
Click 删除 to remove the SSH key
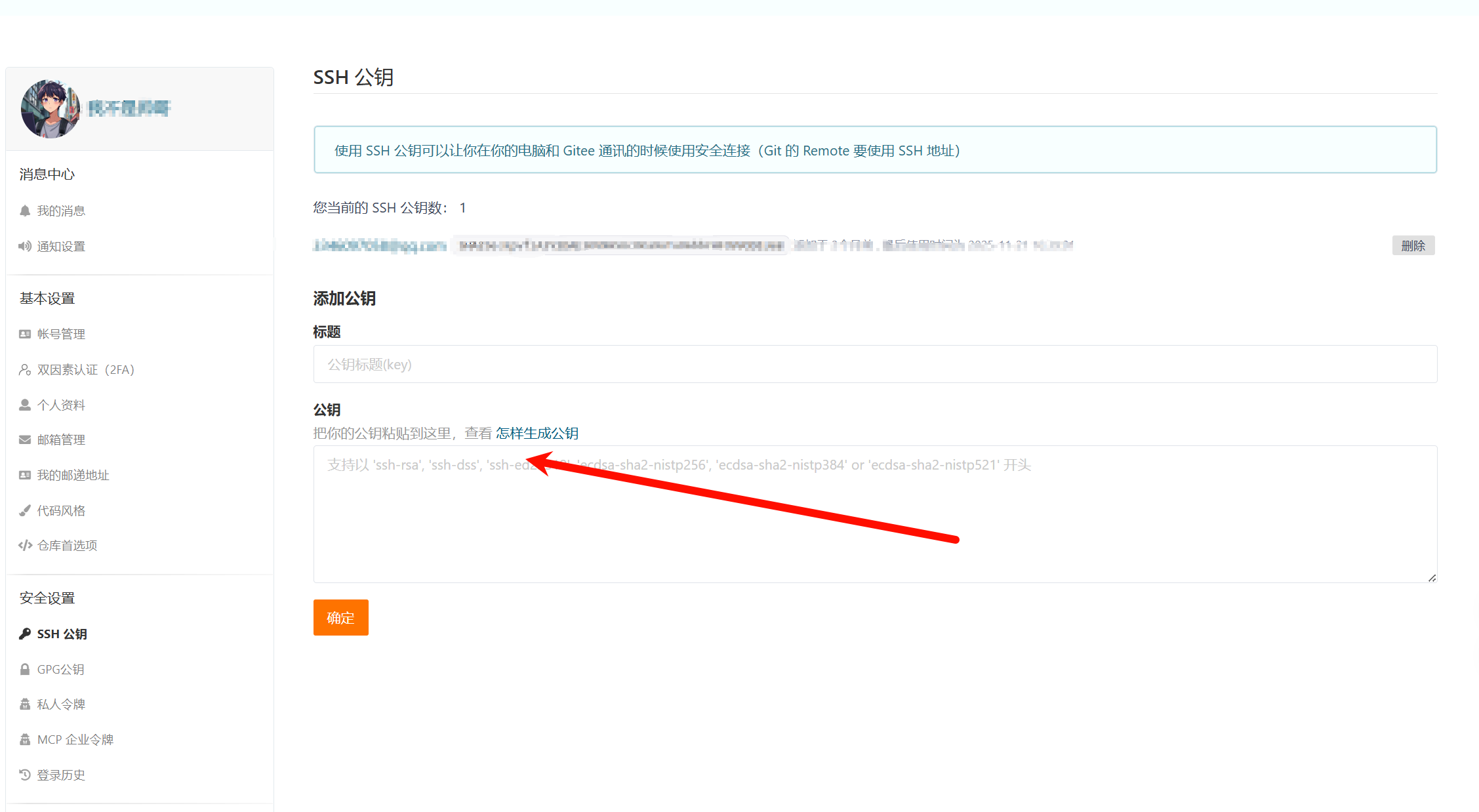[x=1413, y=246]
